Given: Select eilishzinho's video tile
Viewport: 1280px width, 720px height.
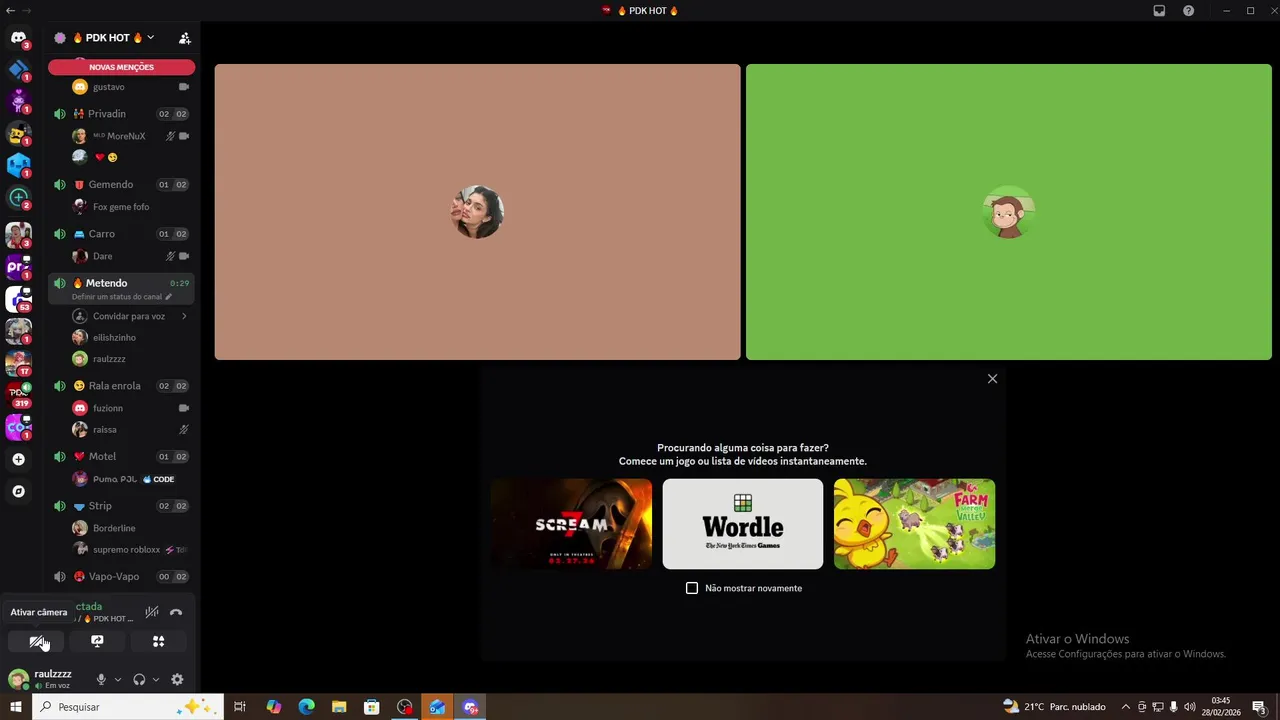Looking at the screenshot, I should point(477,212).
